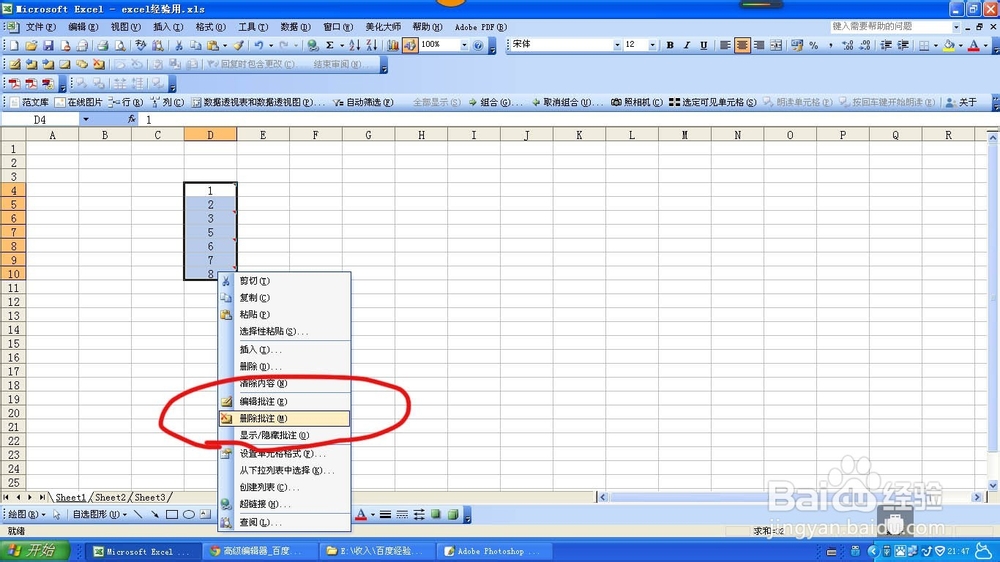Apply the Format Painter brush
The image size is (1000, 562).
(239, 45)
